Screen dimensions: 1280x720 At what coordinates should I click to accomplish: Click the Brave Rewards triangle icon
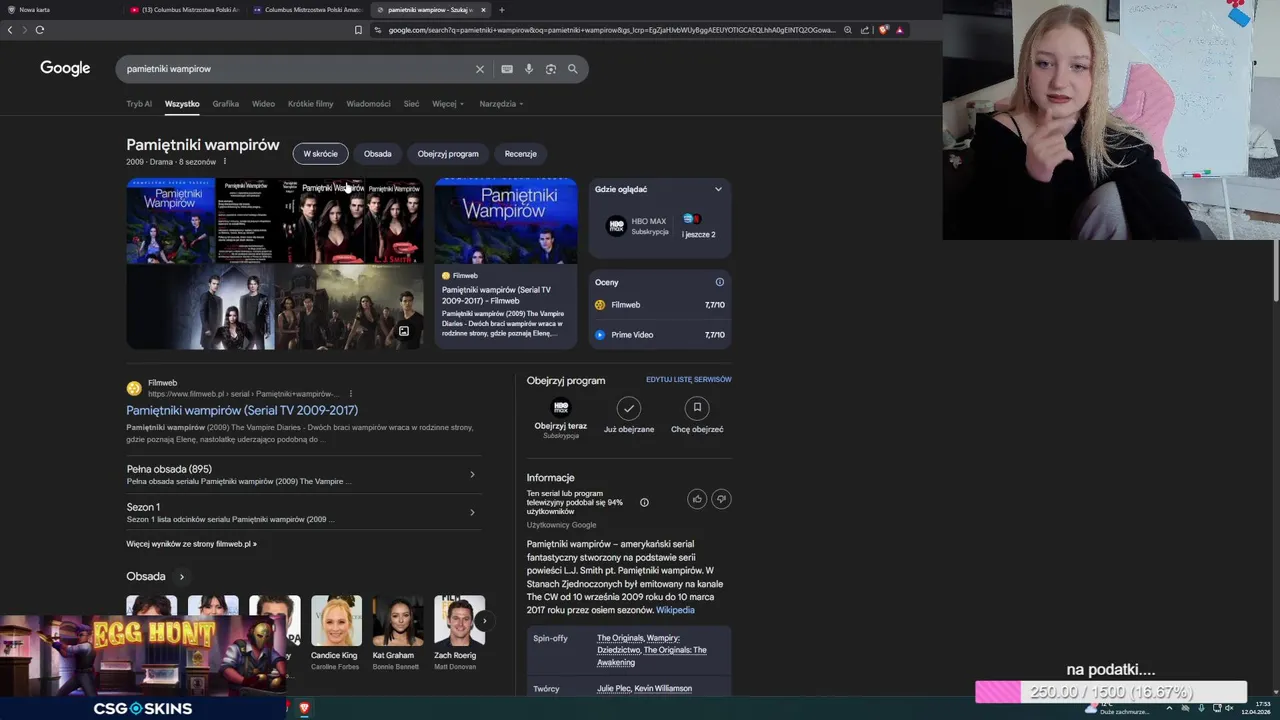tap(900, 30)
